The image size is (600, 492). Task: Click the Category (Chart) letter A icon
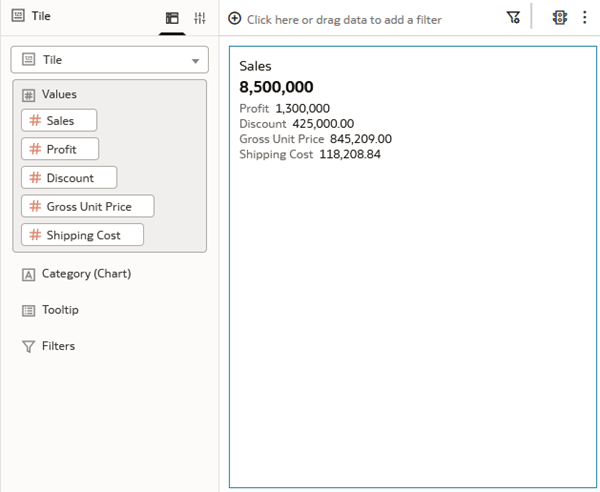point(28,275)
